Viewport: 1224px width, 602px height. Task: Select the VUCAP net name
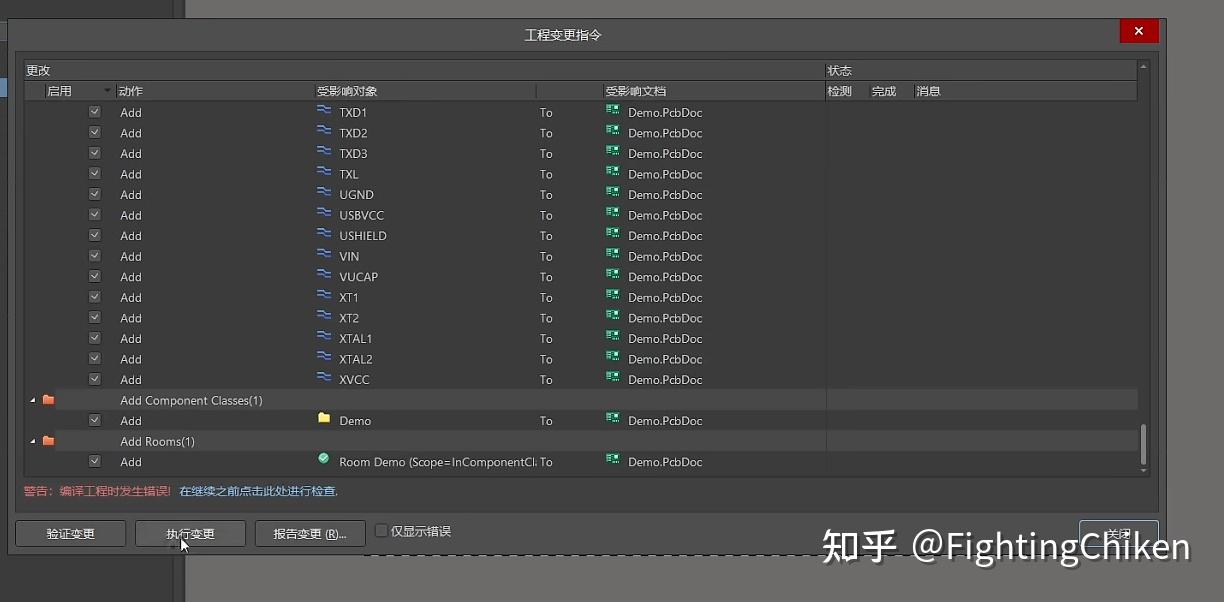pyautogui.click(x=359, y=277)
